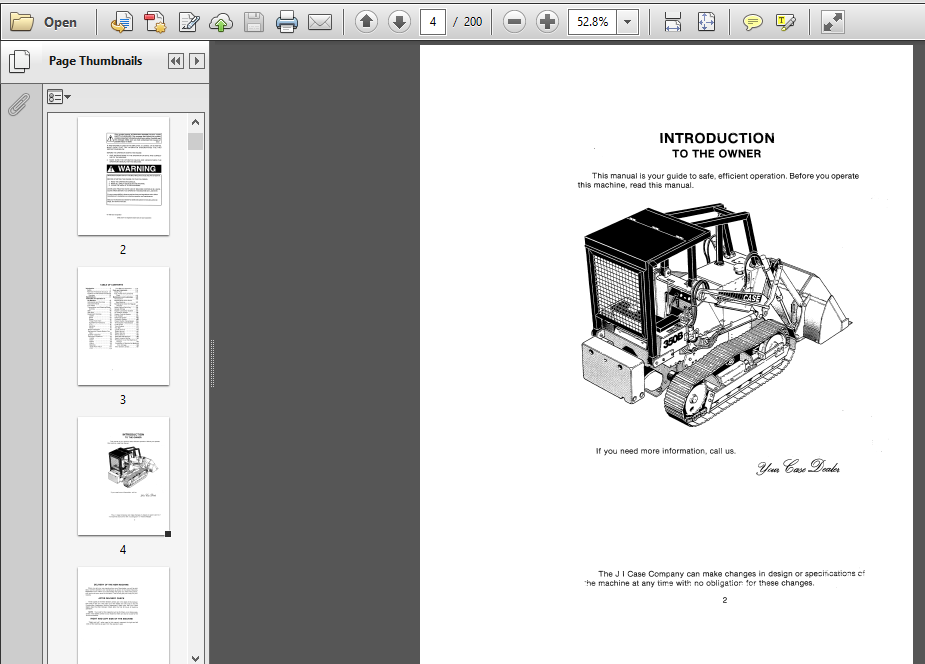The height and width of the screenshot is (664, 925).
Task: Click 'If you need more information, call us.'
Action: point(665,451)
